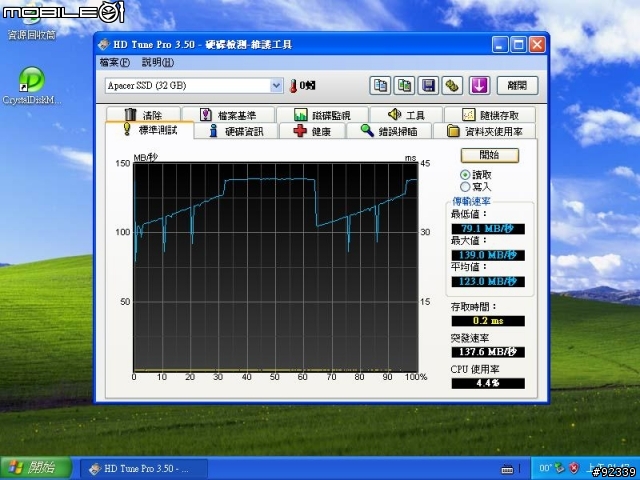Click the CPU usage 4.4% value
The width and height of the screenshot is (640, 480).
click(488, 383)
